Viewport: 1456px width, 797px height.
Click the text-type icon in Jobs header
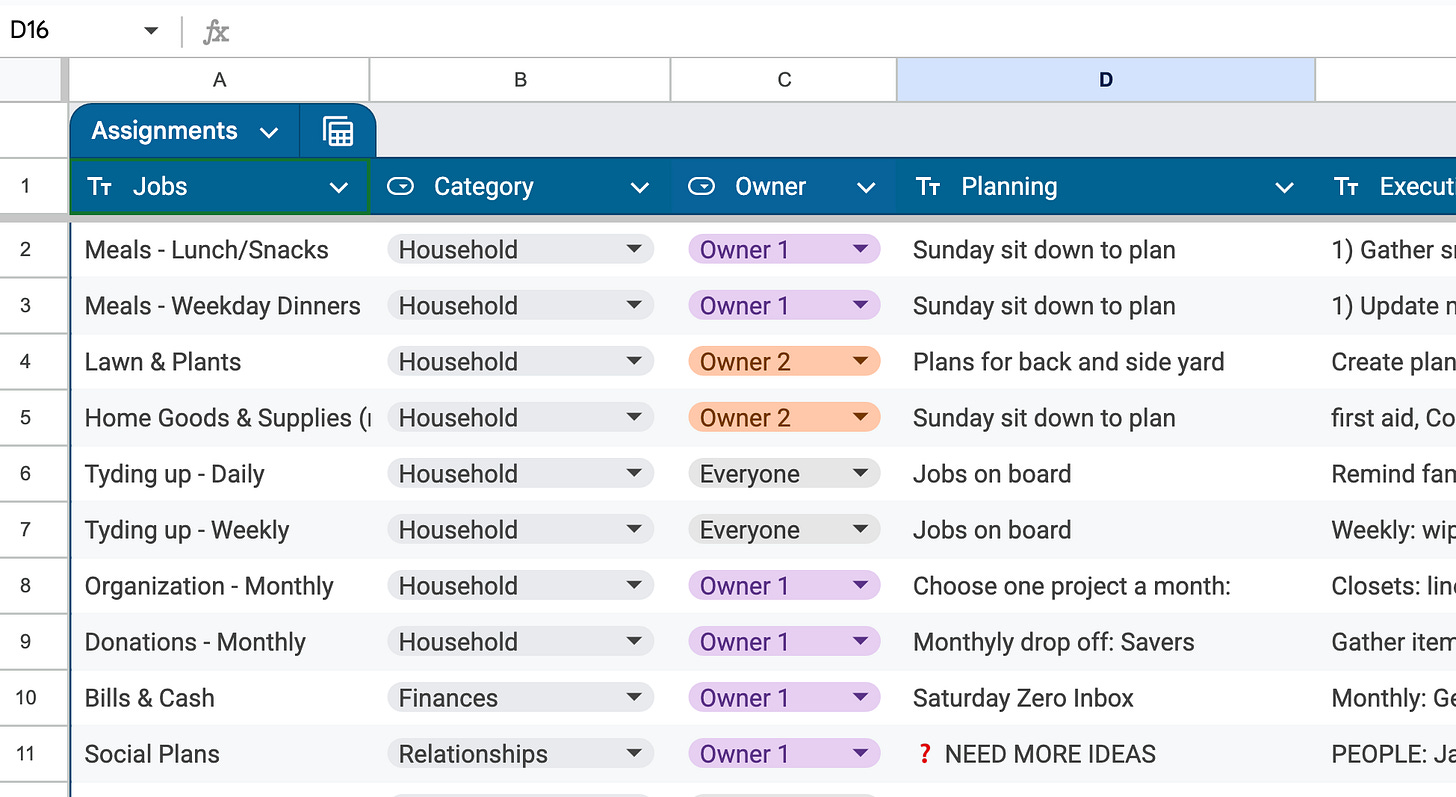coord(100,187)
